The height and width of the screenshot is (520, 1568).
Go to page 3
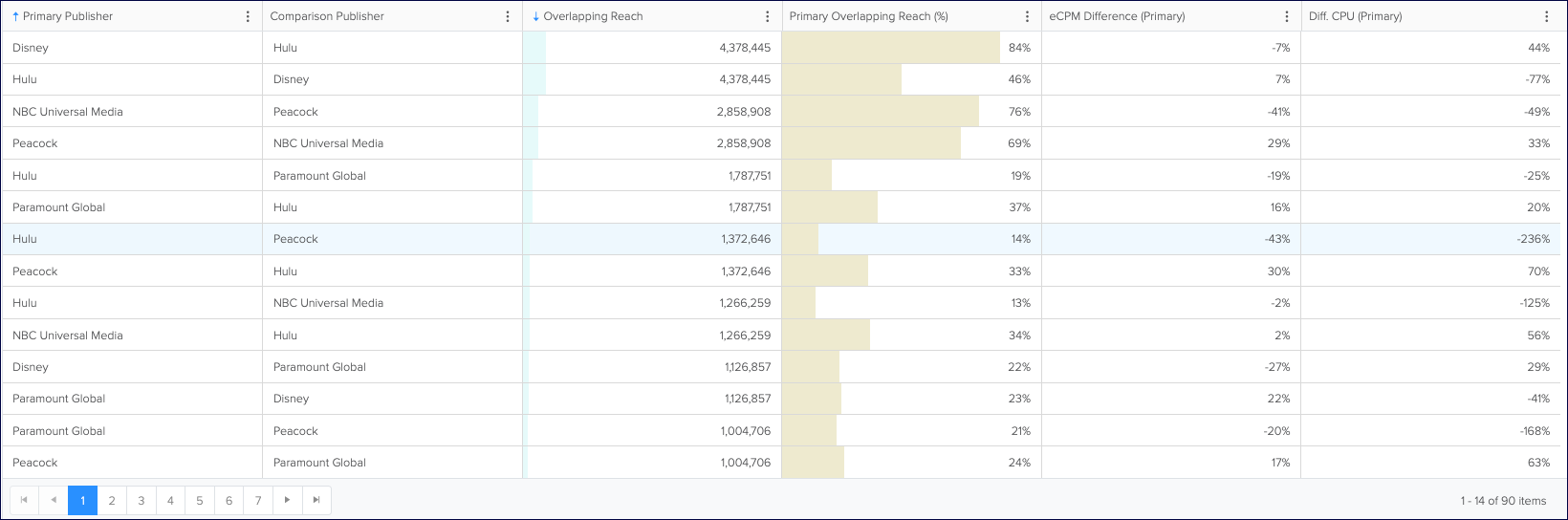pyautogui.click(x=142, y=500)
